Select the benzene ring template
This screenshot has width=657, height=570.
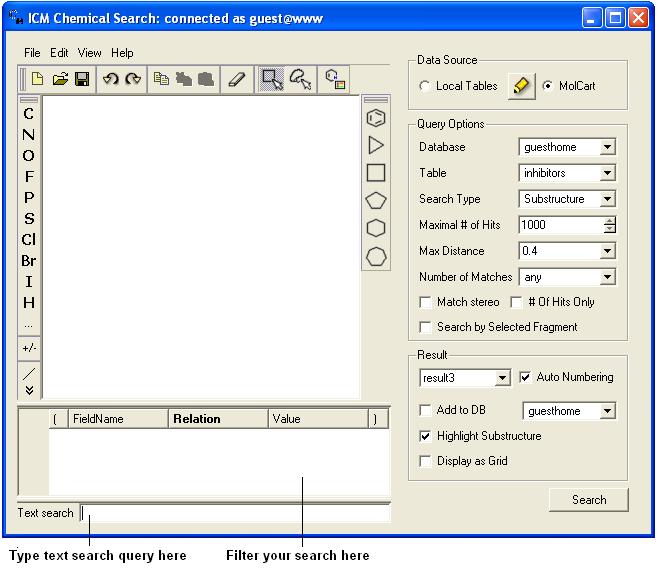[x=376, y=118]
